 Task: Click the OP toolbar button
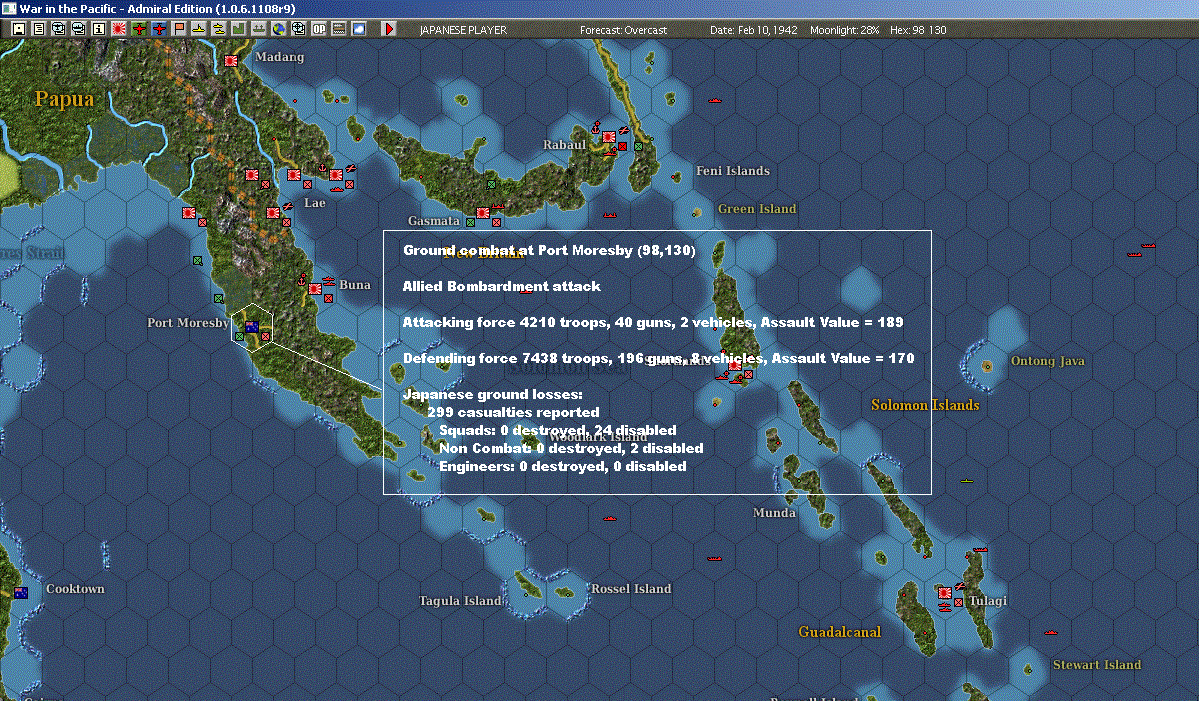tap(318, 29)
